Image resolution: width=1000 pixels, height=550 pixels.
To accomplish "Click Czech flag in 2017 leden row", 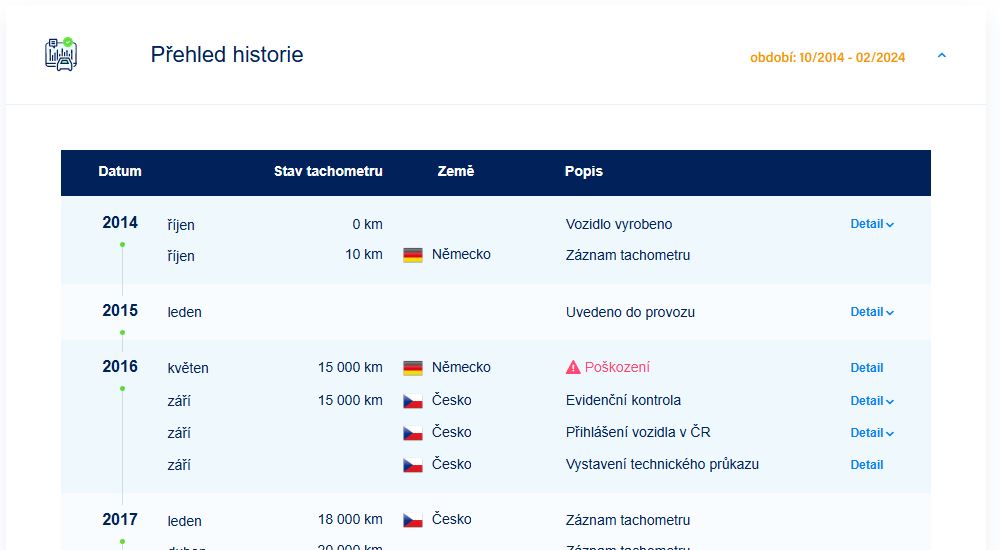I will 413,521.
